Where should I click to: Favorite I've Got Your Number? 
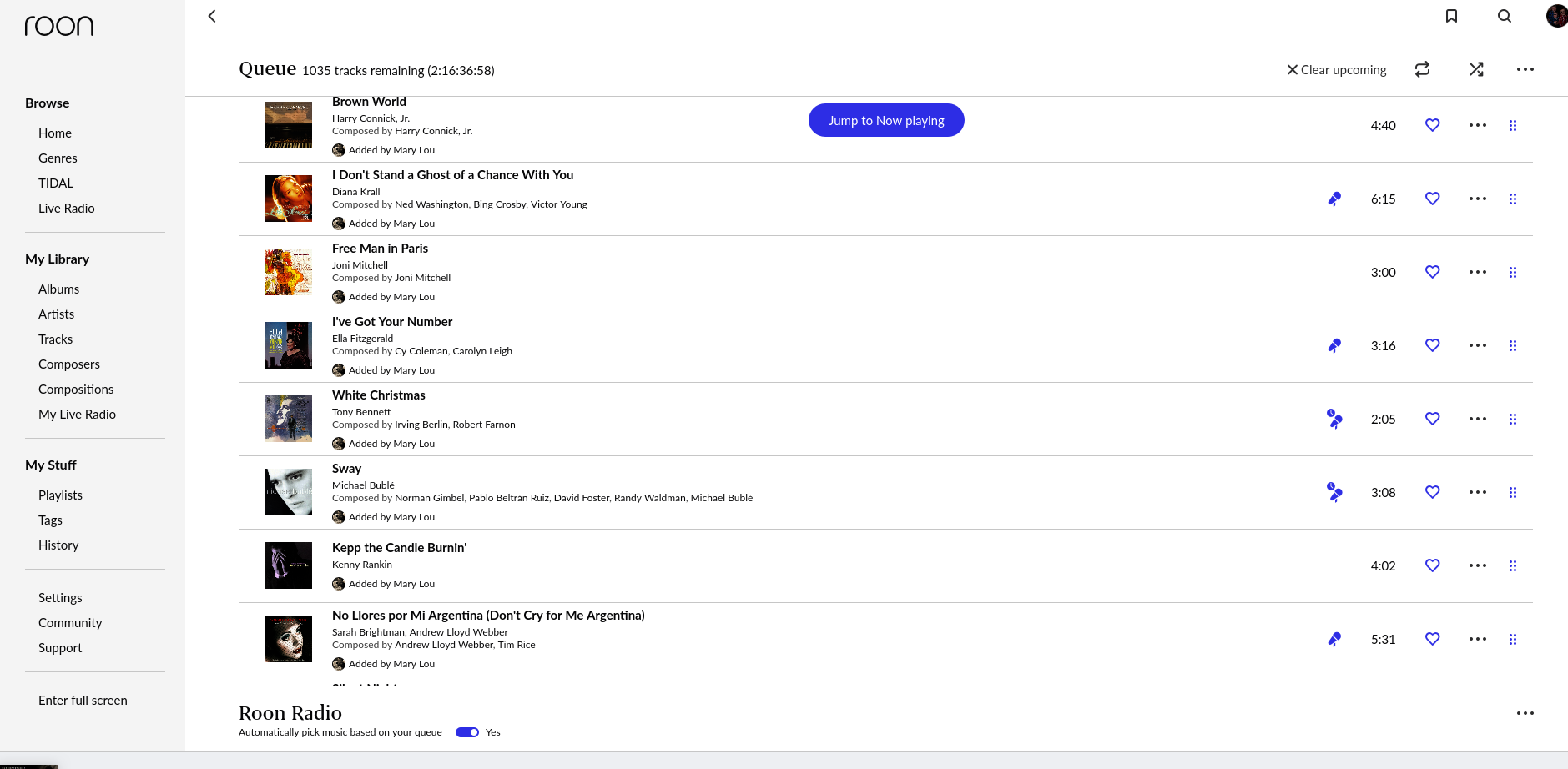pos(1433,345)
